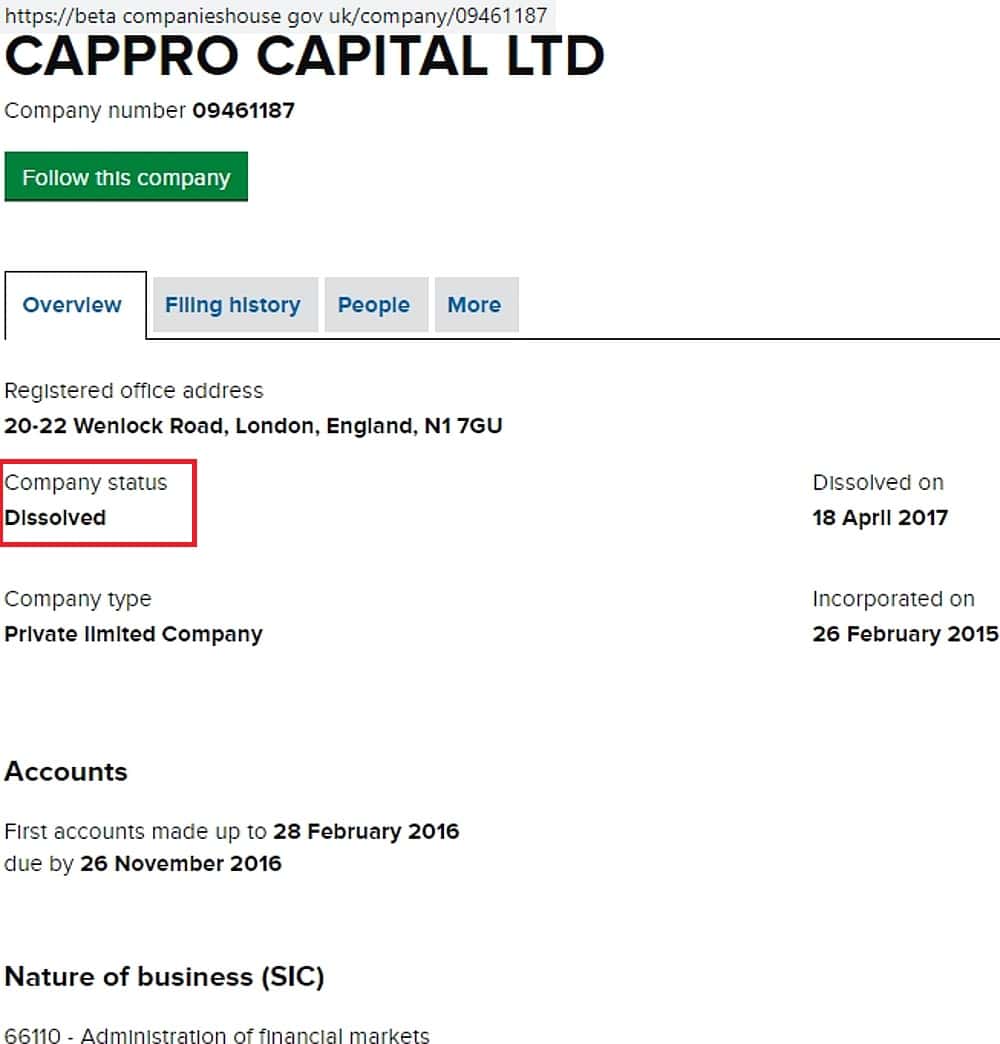Click the Company status label
The height and width of the screenshot is (1044, 1000).
pyautogui.click(x=86, y=483)
